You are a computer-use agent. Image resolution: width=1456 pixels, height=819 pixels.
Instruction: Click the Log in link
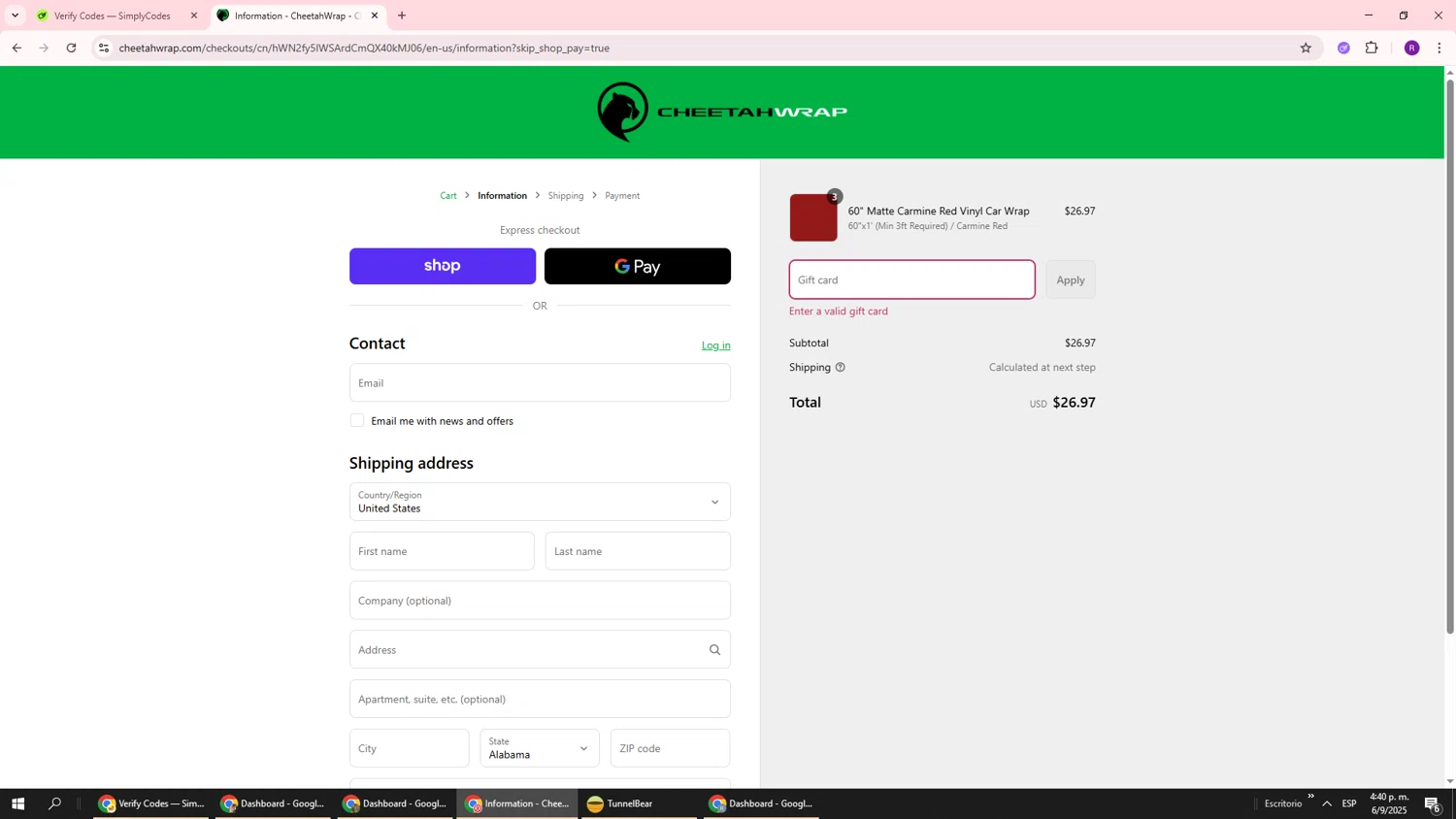[716, 345]
